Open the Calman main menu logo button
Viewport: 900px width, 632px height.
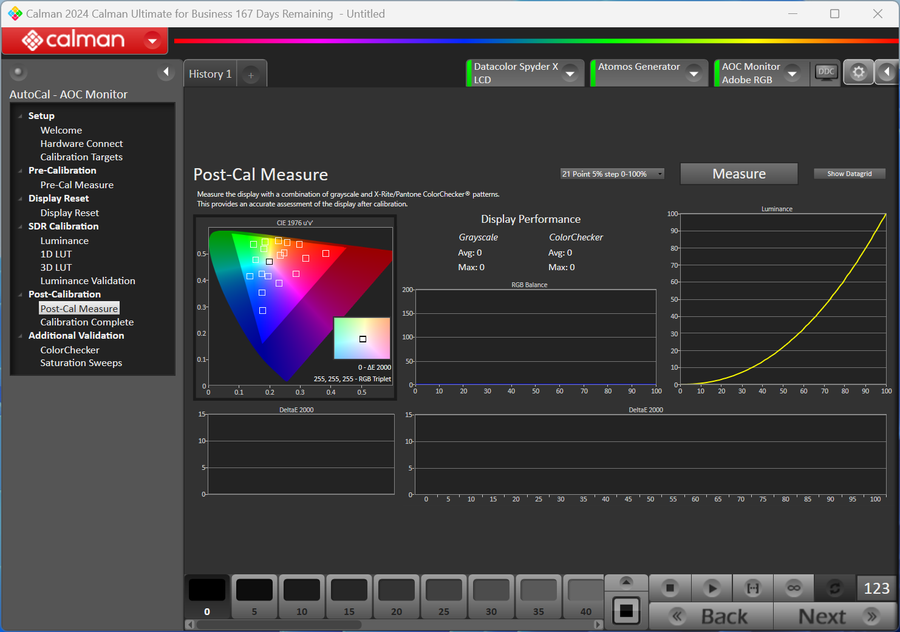[84, 40]
